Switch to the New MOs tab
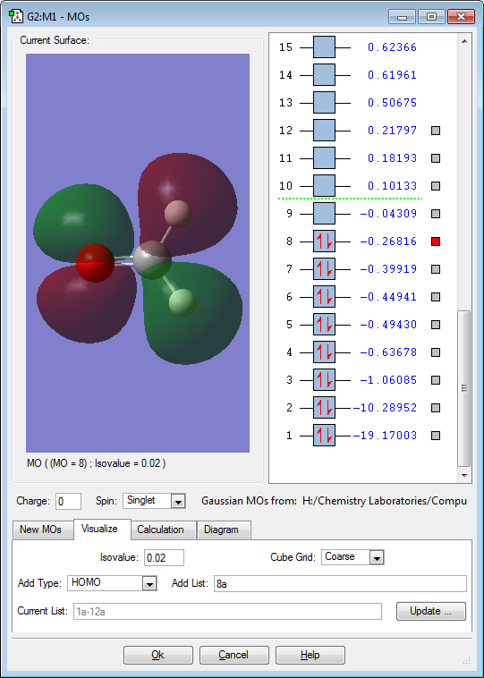Viewport: 484px width, 678px height. pos(41,530)
